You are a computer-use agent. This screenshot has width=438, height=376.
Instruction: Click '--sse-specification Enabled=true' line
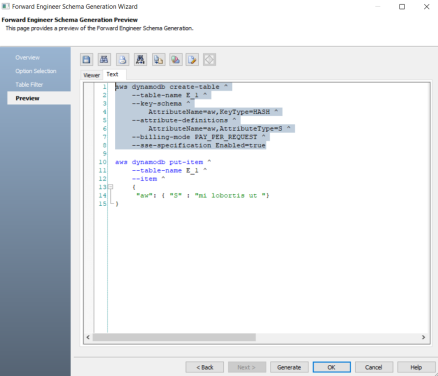click(199, 145)
